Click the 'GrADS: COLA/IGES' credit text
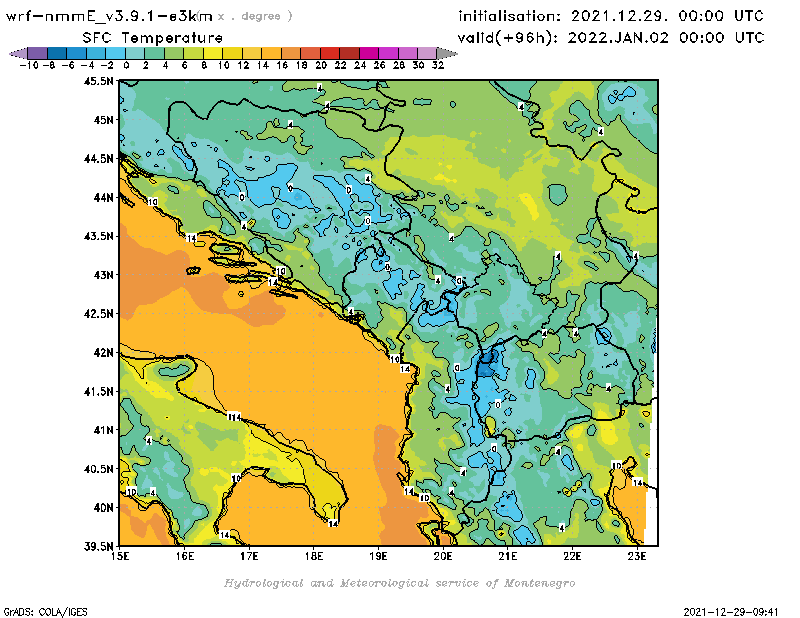800x618 pixels. point(45,612)
